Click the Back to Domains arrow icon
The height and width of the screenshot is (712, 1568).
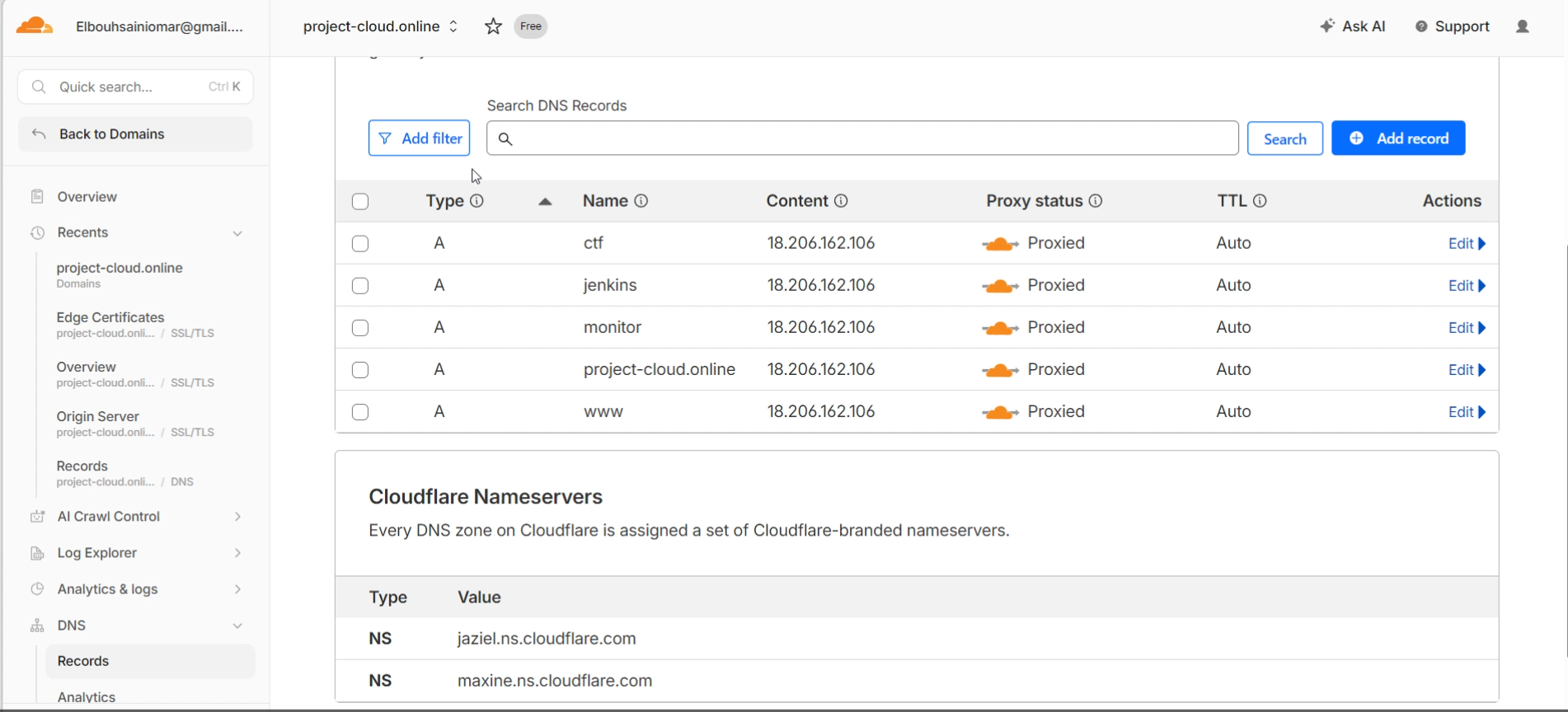[x=39, y=134]
